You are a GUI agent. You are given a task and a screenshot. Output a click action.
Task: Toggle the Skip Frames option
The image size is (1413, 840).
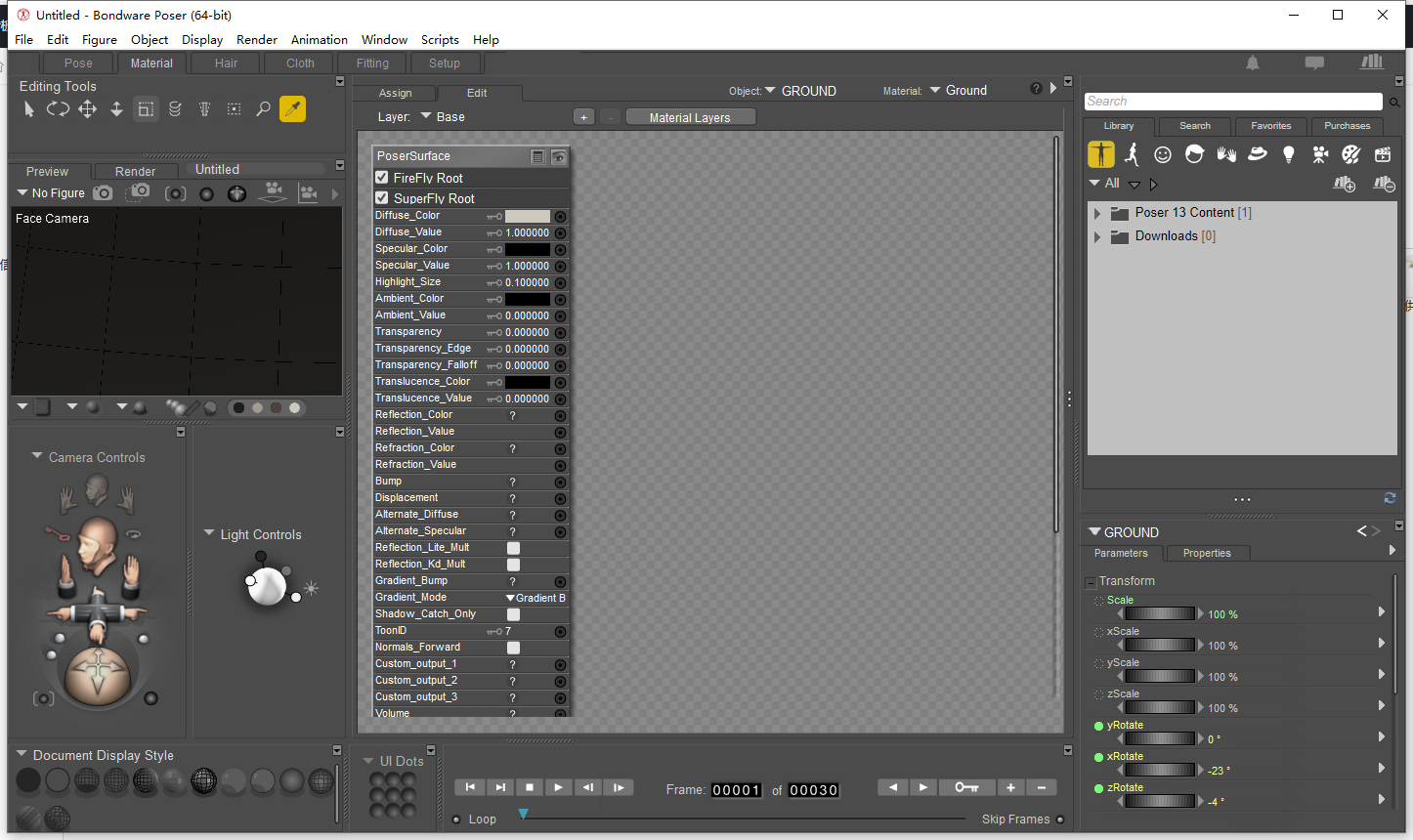click(x=1060, y=819)
